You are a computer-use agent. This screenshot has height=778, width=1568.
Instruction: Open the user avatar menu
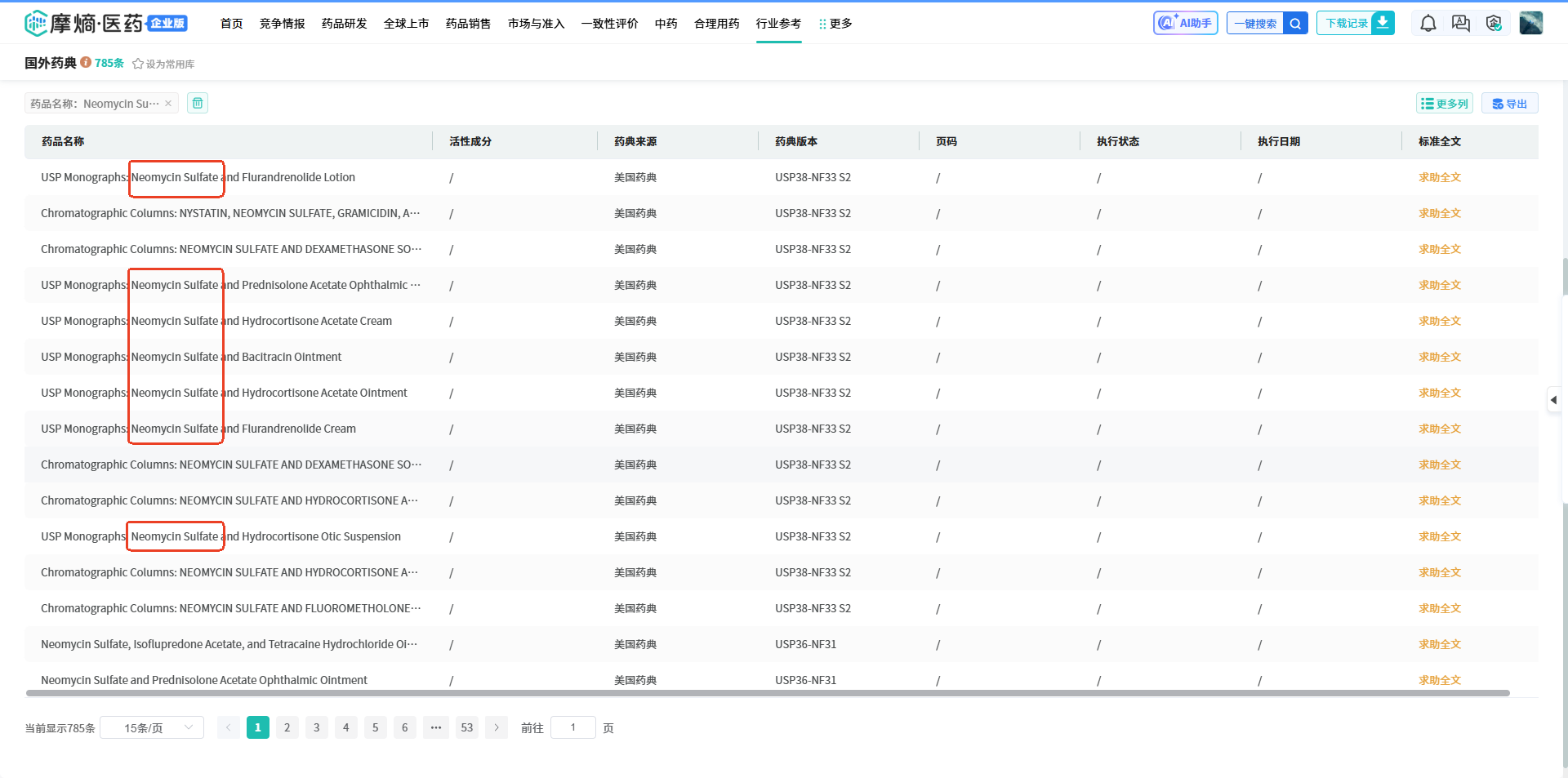coord(1530,23)
